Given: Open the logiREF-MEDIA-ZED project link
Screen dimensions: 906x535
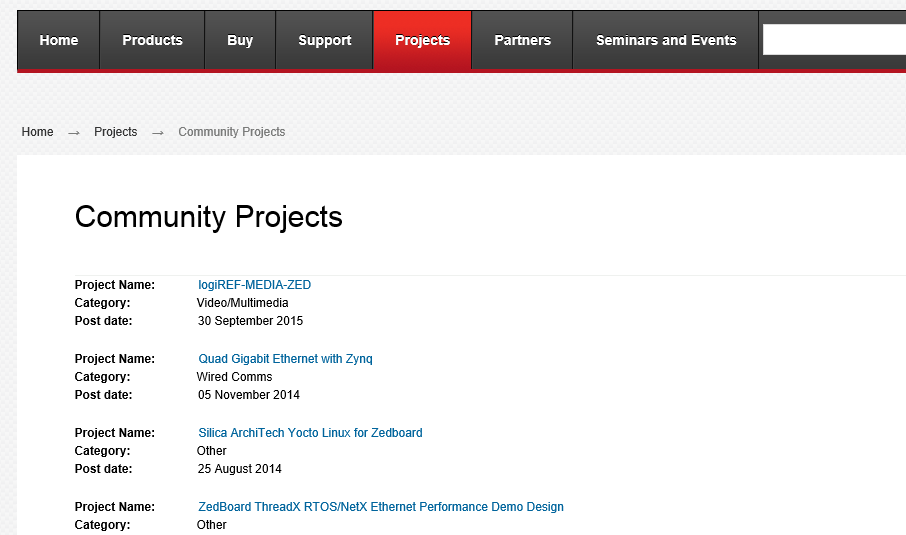Looking at the screenshot, I should point(254,285).
